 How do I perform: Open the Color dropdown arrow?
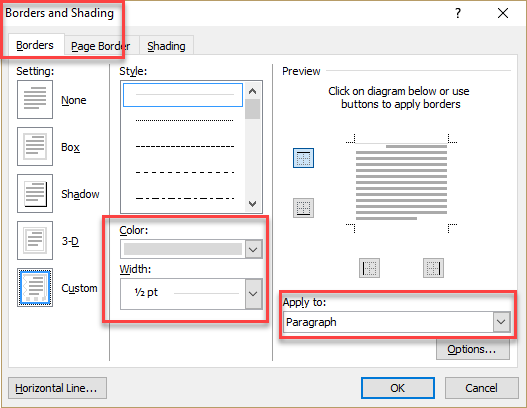coord(253,249)
